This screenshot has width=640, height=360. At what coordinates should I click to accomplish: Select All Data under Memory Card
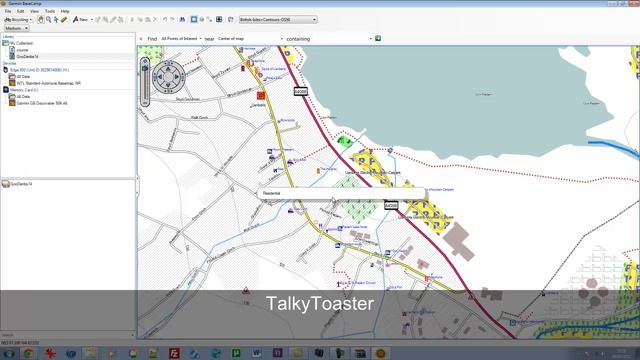(23, 96)
